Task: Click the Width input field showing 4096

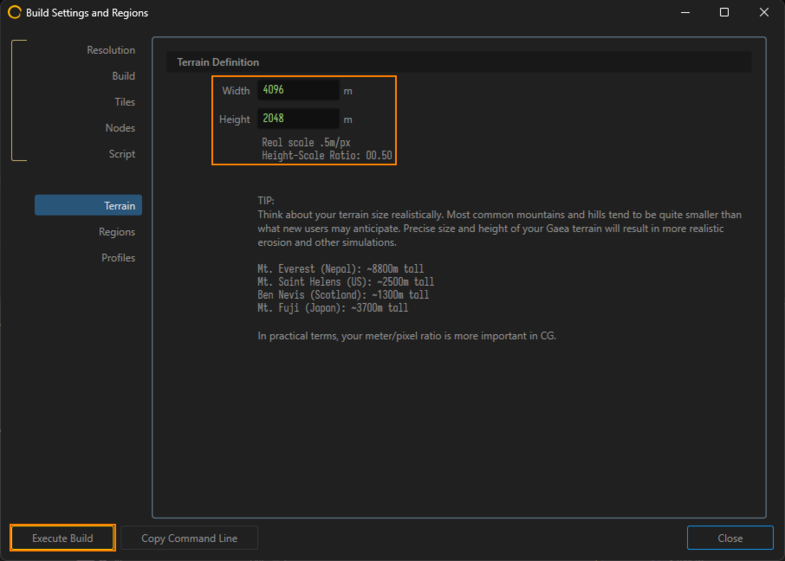Action: coord(298,90)
